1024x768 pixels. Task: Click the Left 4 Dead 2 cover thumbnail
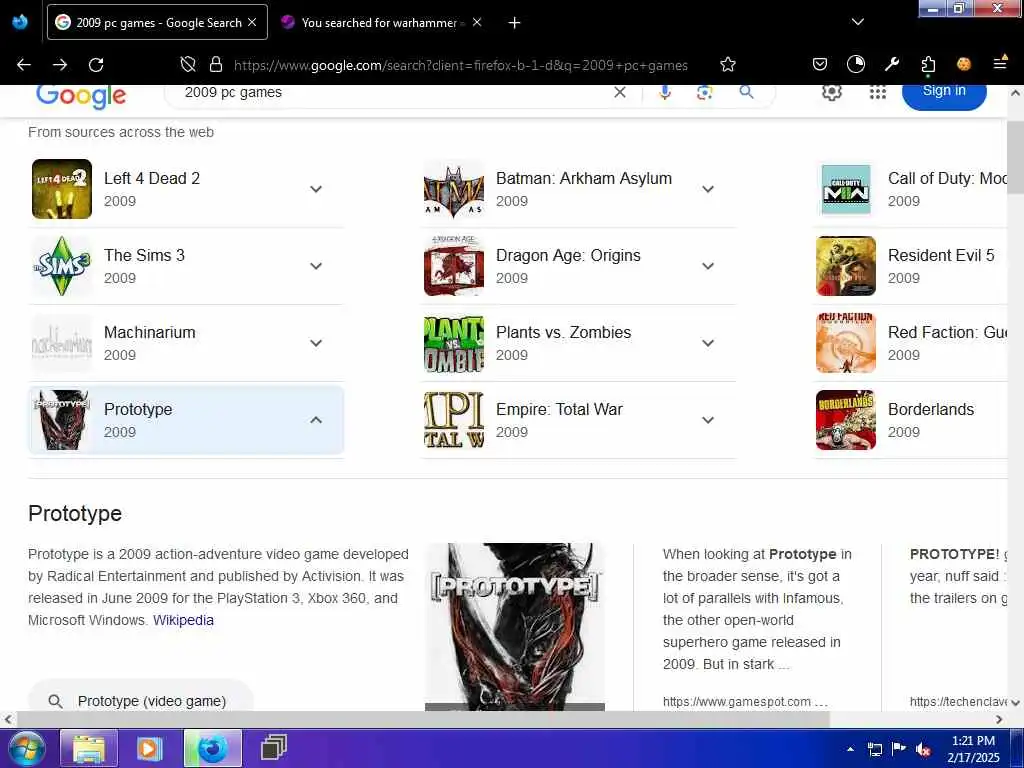click(62, 189)
